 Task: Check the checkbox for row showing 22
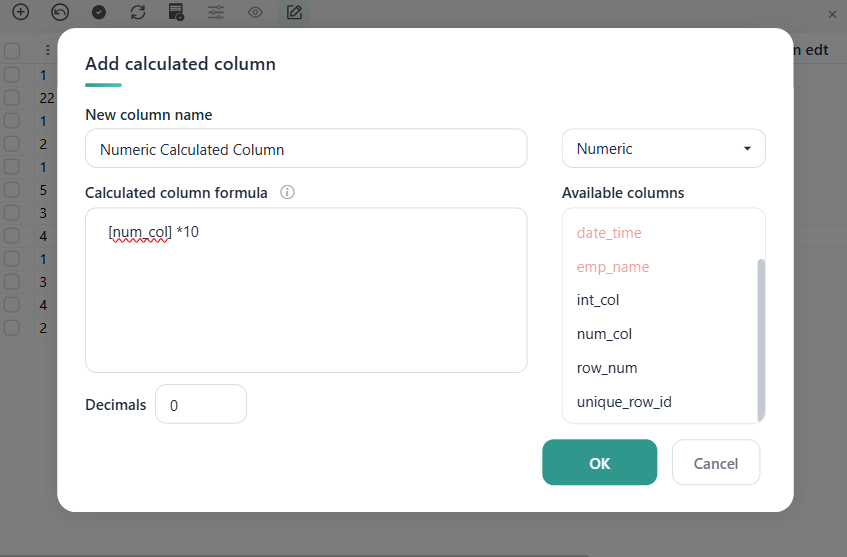[x=12, y=98]
